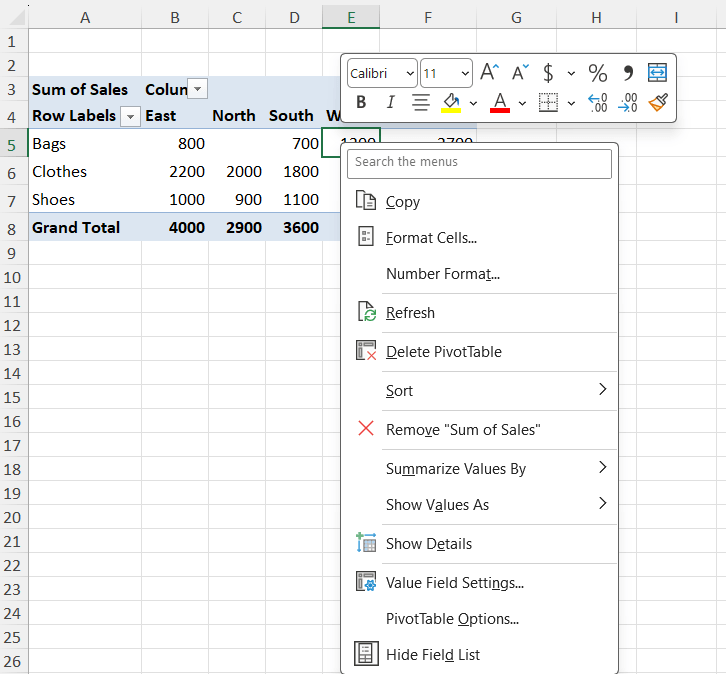This screenshot has height=674, width=726.
Task: Select Delete PivotTable option
Action: (443, 352)
